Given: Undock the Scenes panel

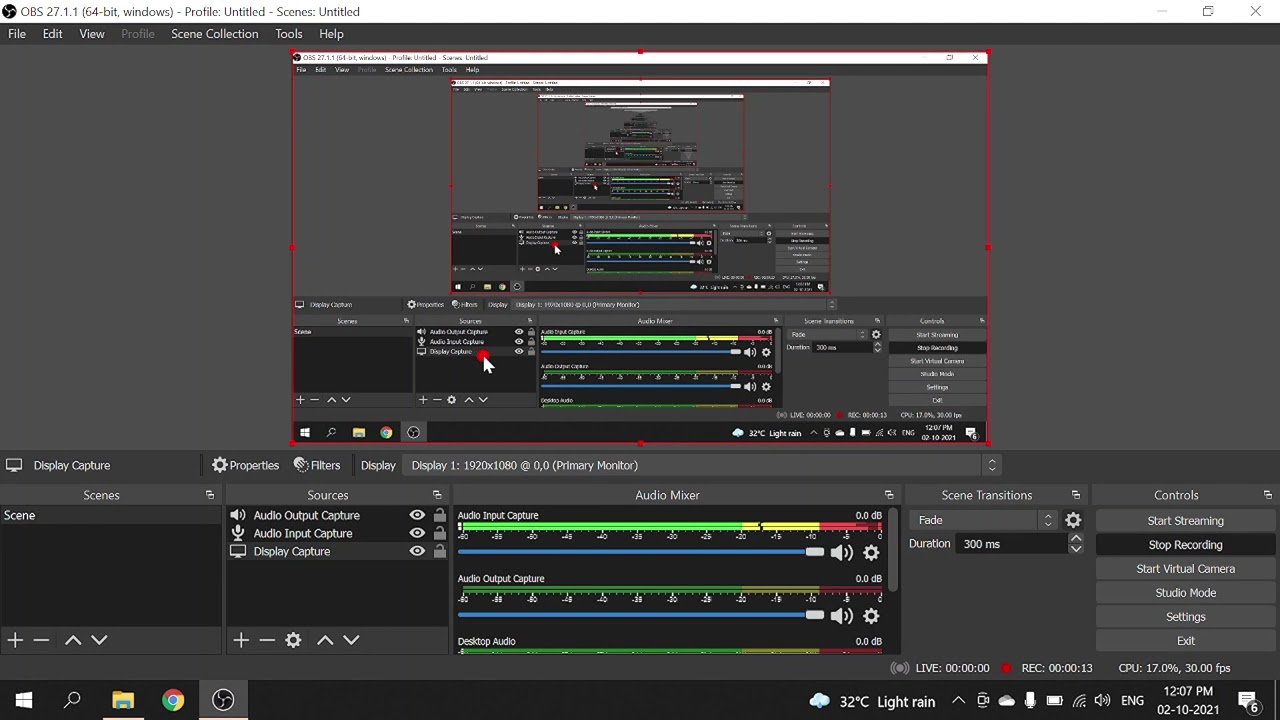Looking at the screenshot, I should click(210, 495).
